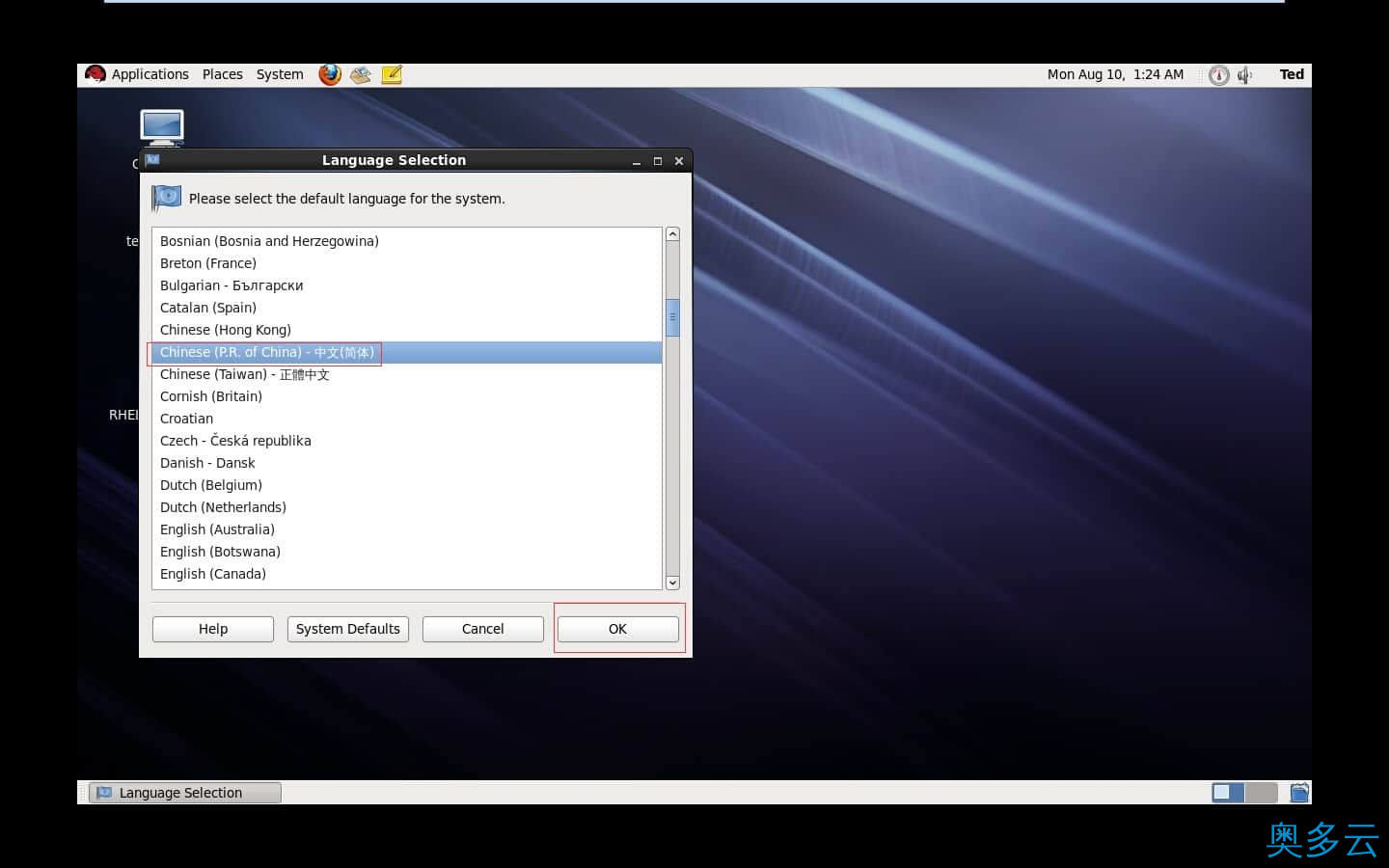Click the Language Selection taskbar button
This screenshot has width=1389, height=868.
coord(185,793)
